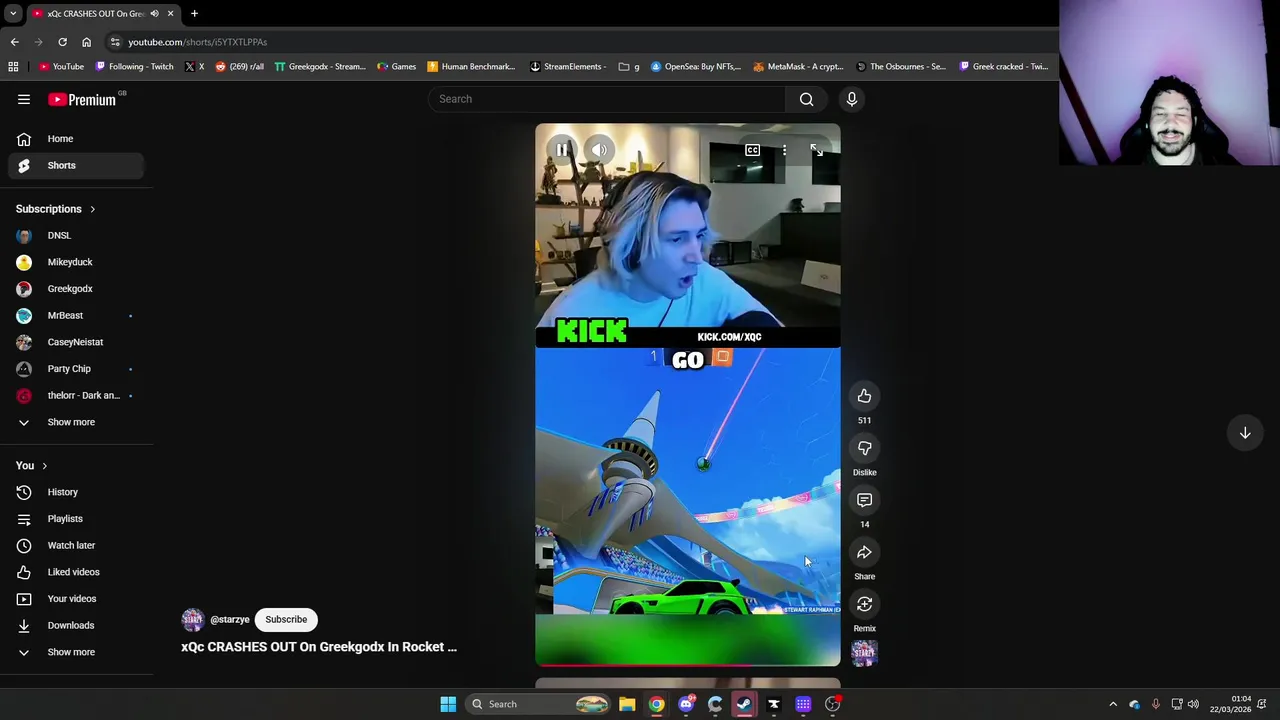Open Home in the sidebar
Viewport: 1280px width, 720px height.
pyautogui.click(x=77, y=139)
